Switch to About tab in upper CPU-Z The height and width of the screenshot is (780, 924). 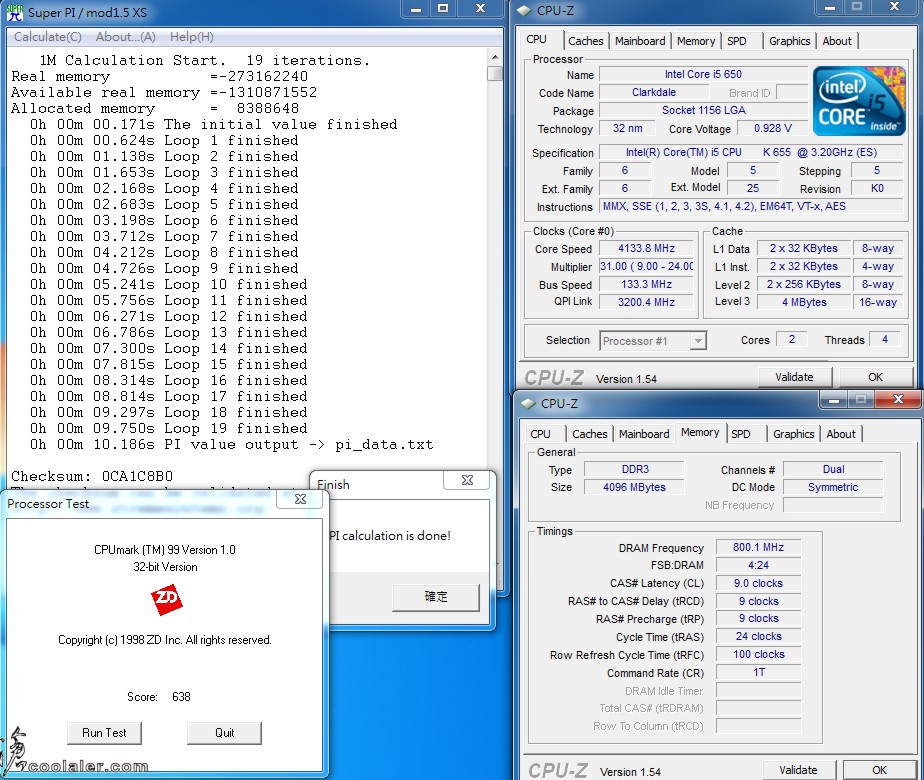coord(837,41)
